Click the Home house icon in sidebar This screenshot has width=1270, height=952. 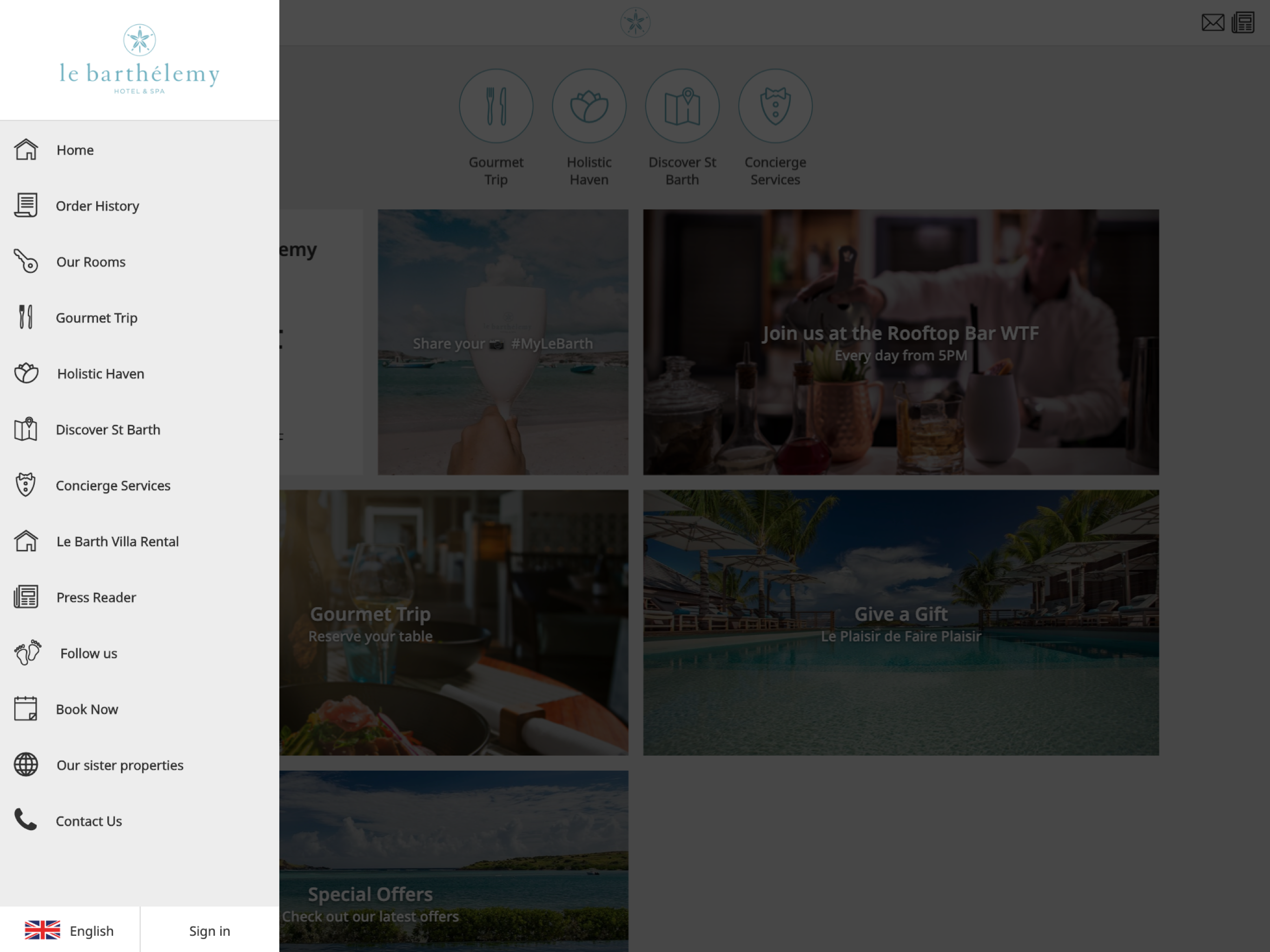click(26, 150)
